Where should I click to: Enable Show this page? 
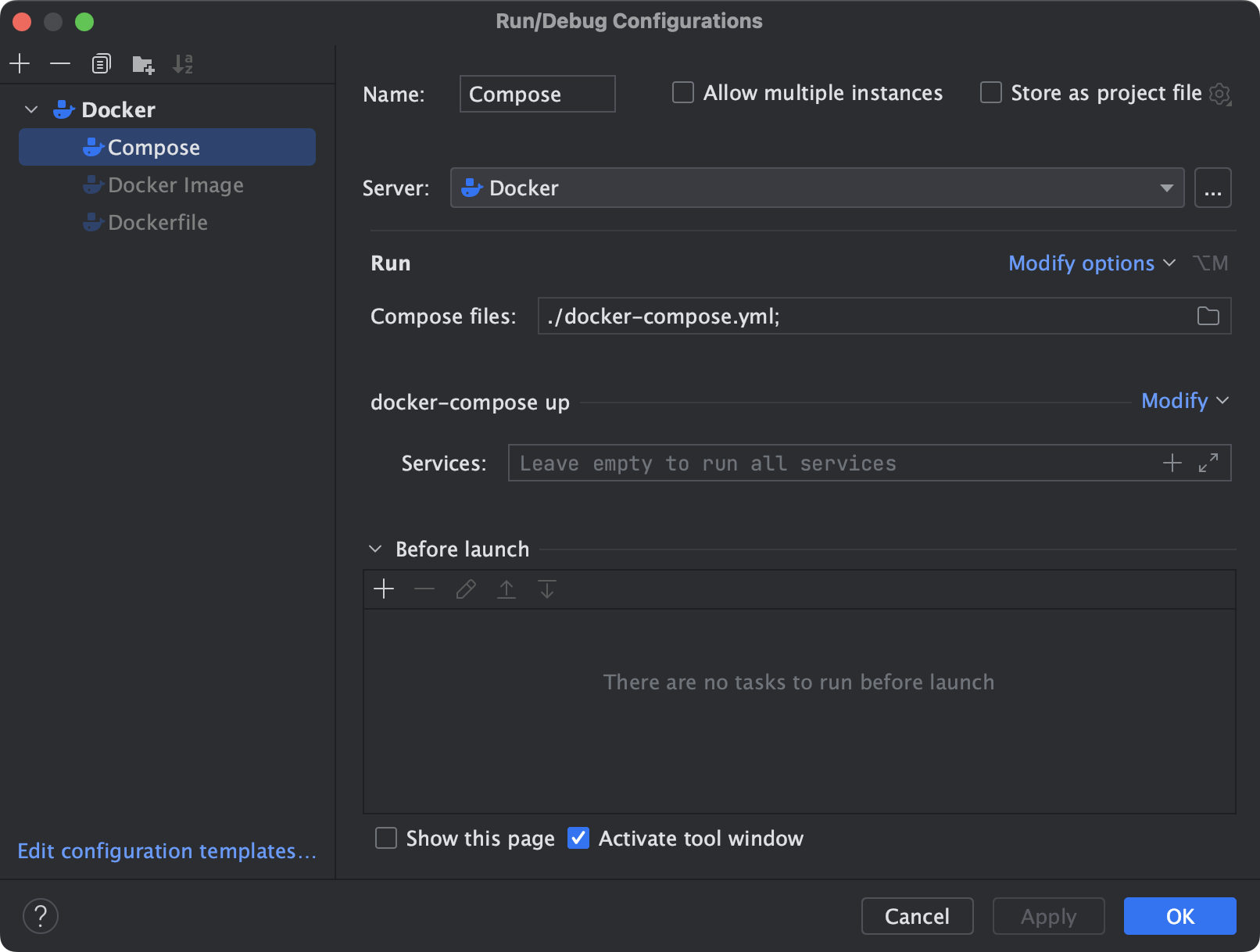coord(386,838)
